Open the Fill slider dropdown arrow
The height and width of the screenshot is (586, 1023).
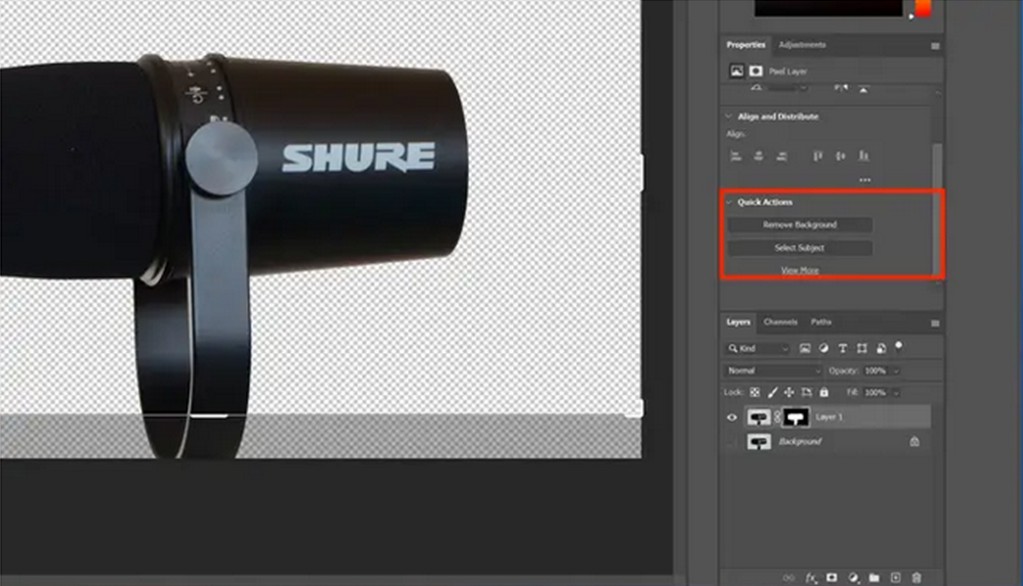click(x=896, y=393)
